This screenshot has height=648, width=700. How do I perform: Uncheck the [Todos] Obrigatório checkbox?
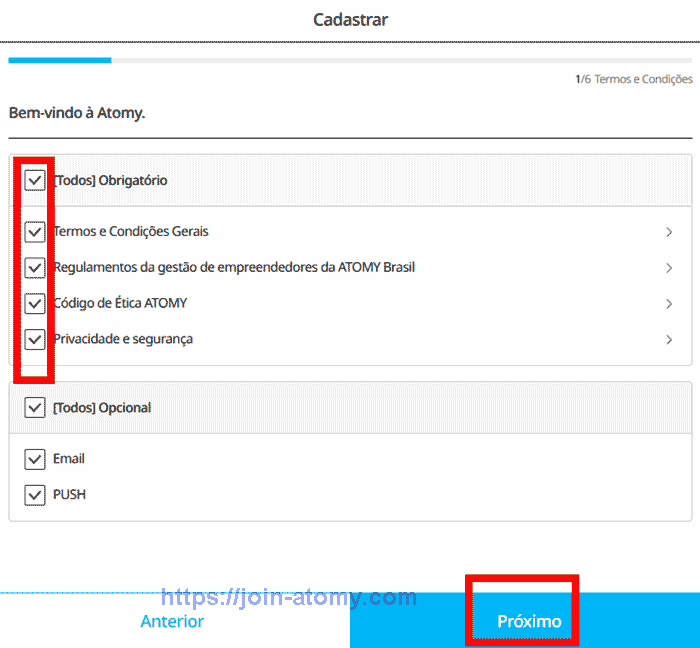tap(35, 180)
